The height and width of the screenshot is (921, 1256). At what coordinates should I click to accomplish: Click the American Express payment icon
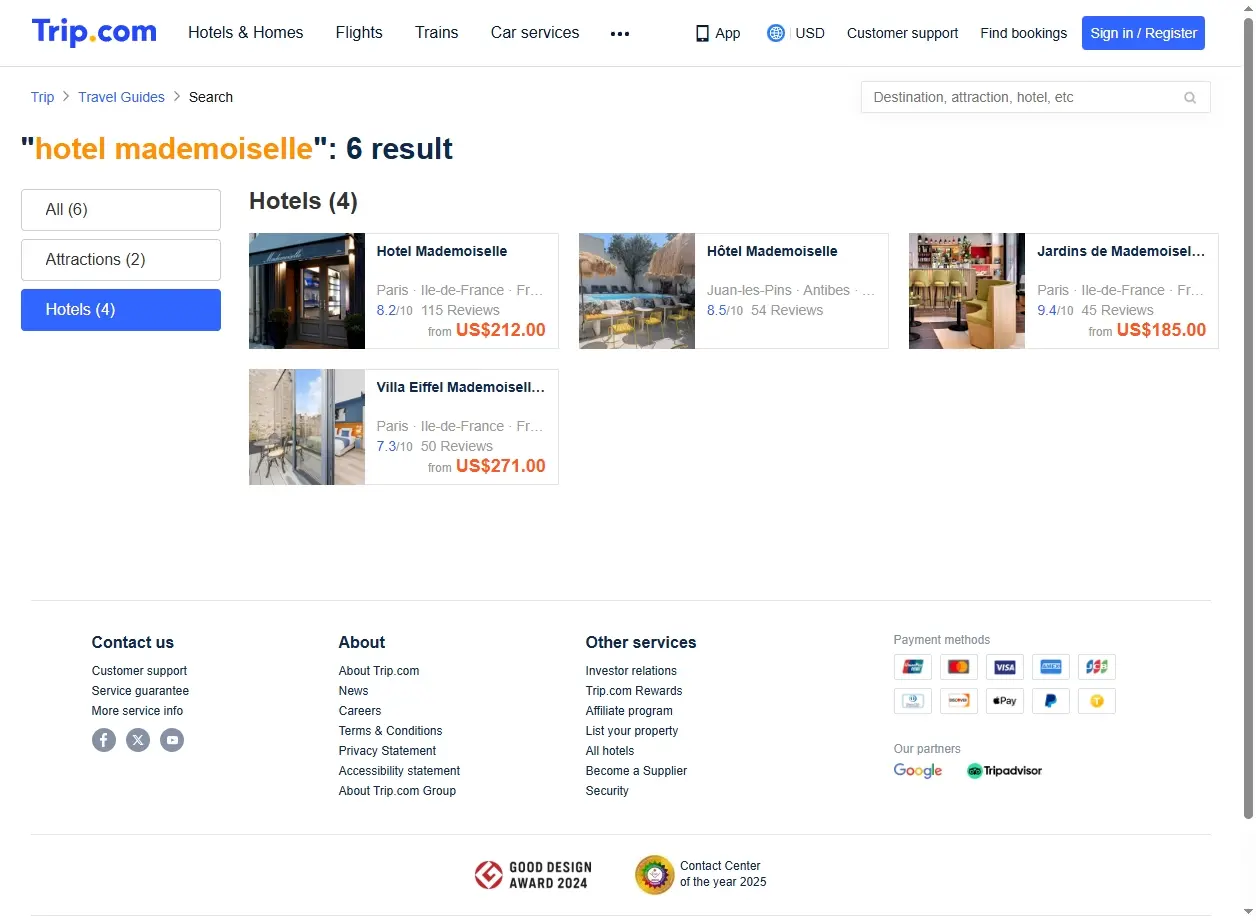click(x=1051, y=667)
